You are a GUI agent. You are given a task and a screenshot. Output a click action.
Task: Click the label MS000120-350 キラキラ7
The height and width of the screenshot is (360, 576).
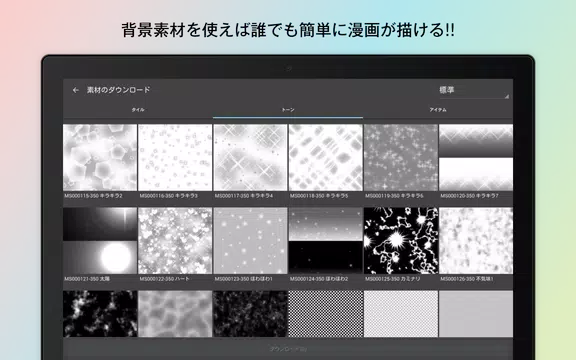[x=469, y=196]
